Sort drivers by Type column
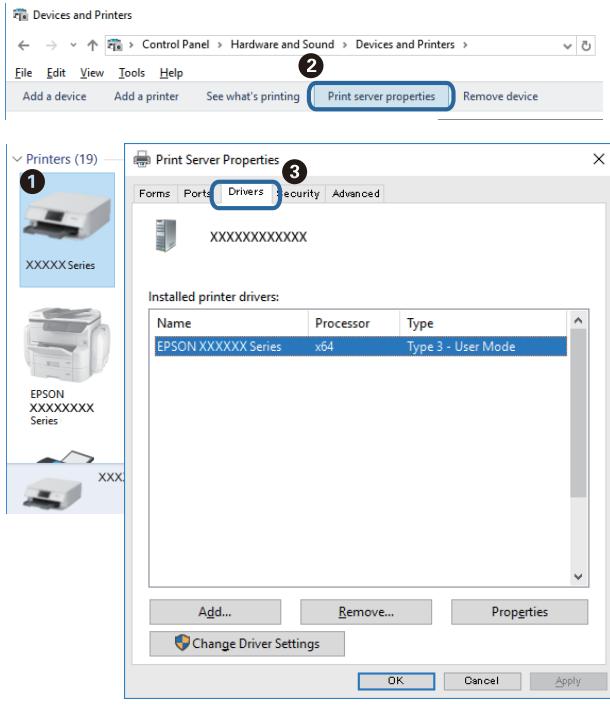This screenshot has height=706, width=610. (483, 323)
